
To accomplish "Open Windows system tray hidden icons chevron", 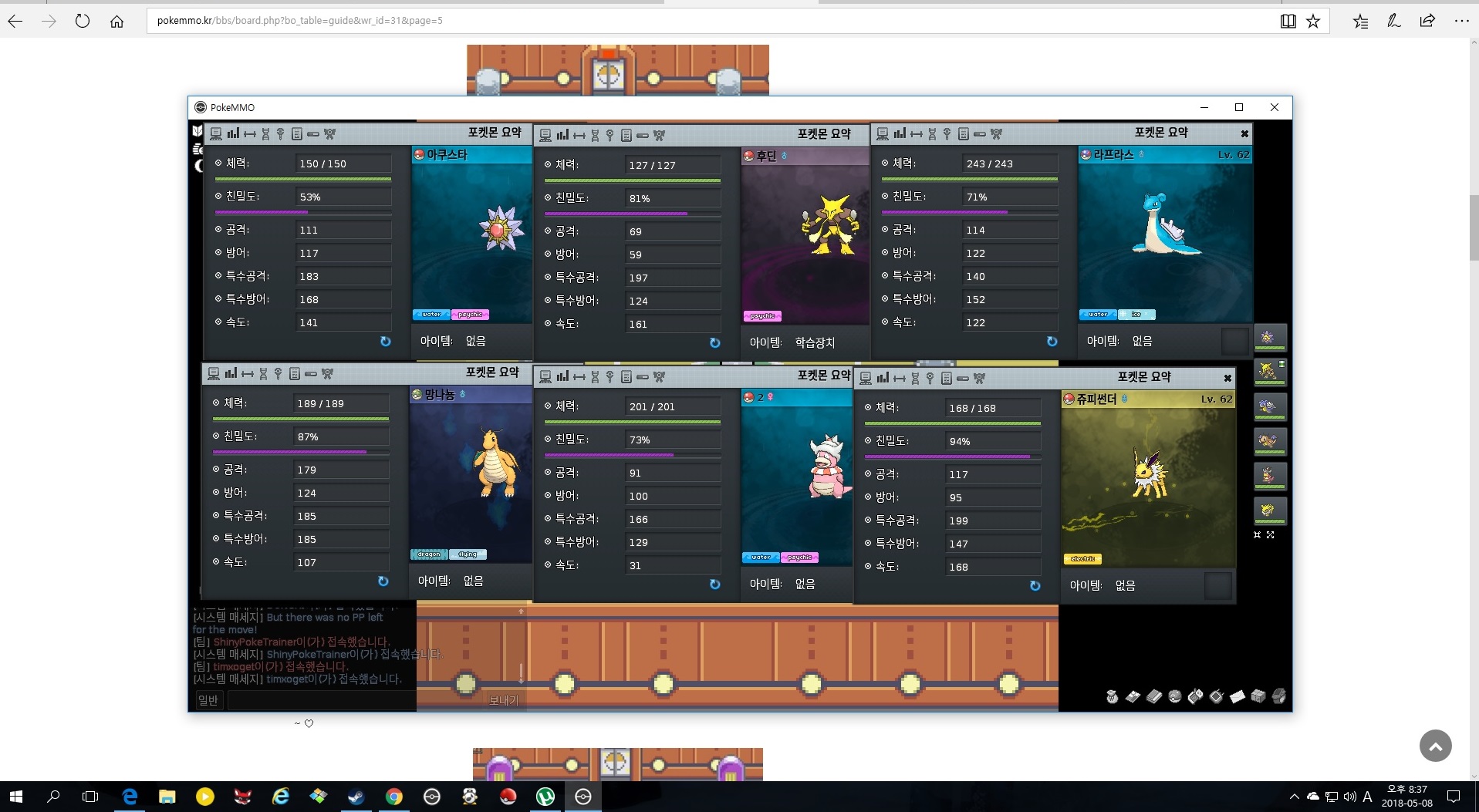I will coord(1294,797).
